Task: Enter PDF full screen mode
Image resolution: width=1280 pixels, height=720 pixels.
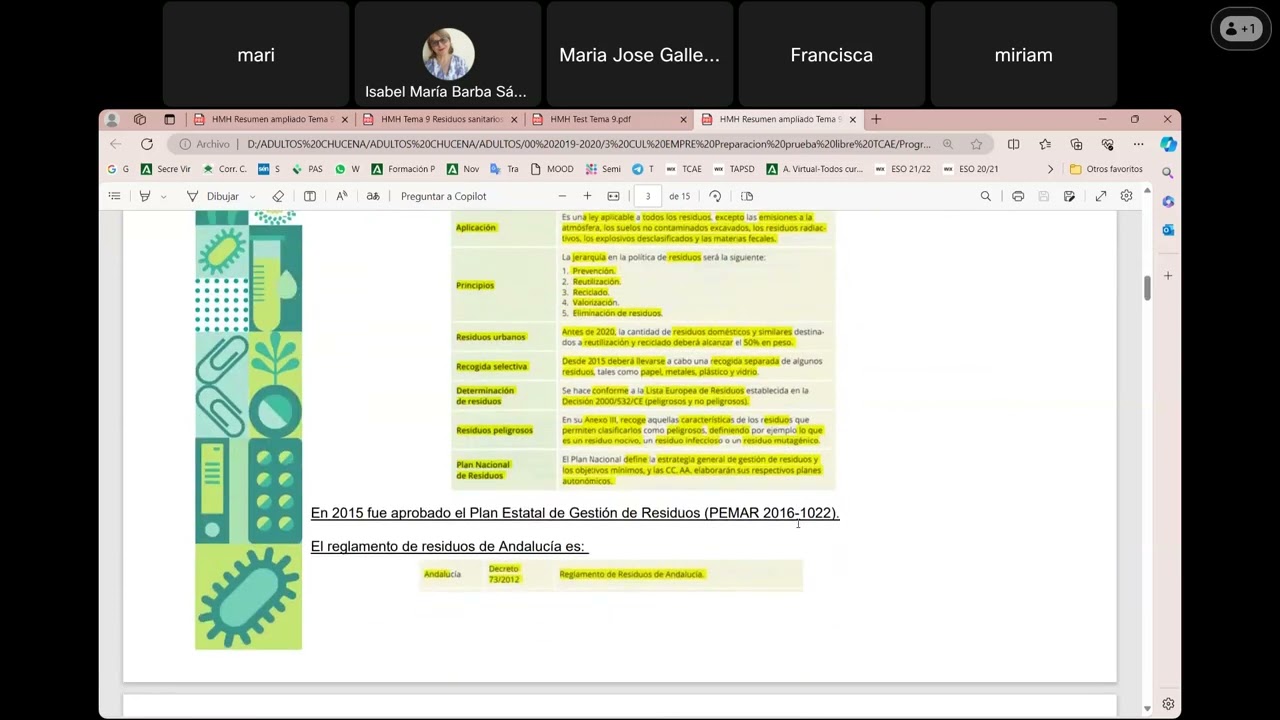Action: pos(1101,196)
